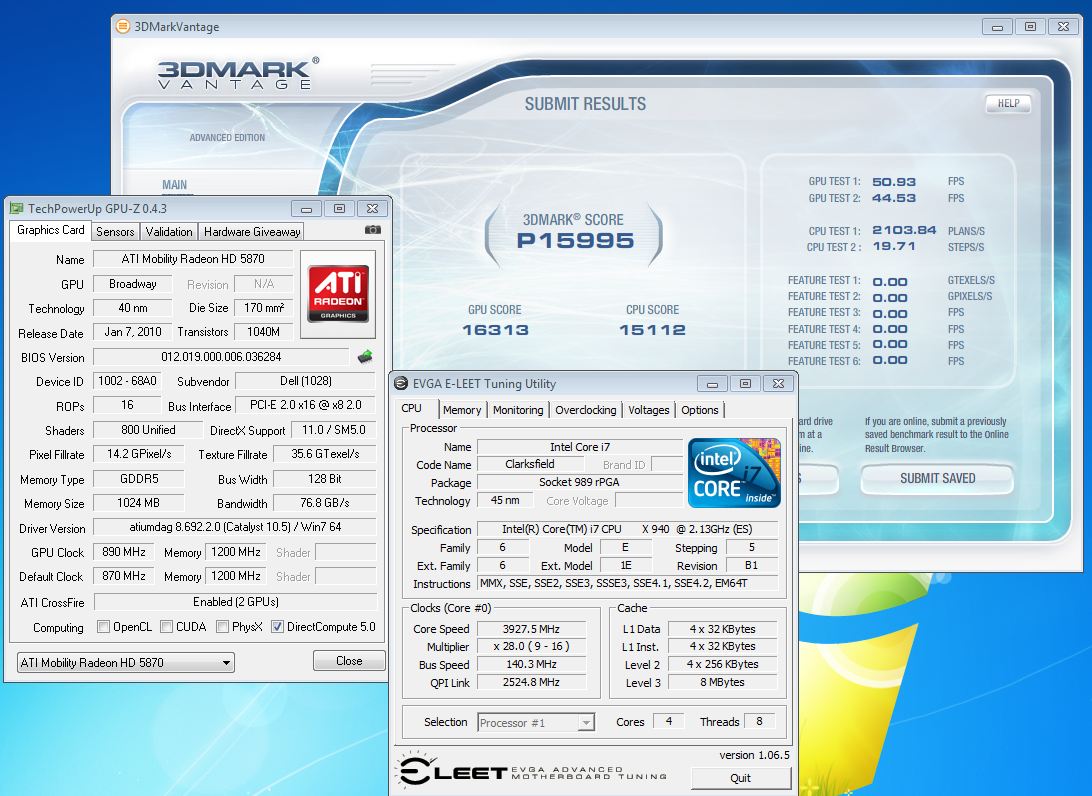Image resolution: width=1092 pixels, height=796 pixels.
Task: Click the Threads value 8
Action: [x=759, y=721]
